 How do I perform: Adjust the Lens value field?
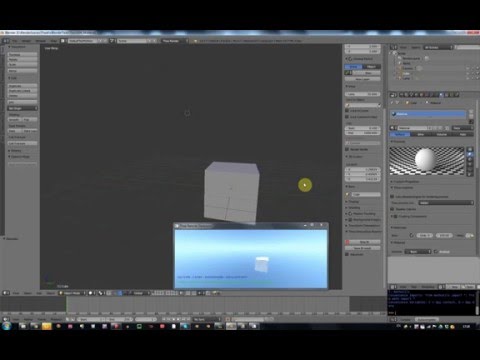(x=363, y=94)
